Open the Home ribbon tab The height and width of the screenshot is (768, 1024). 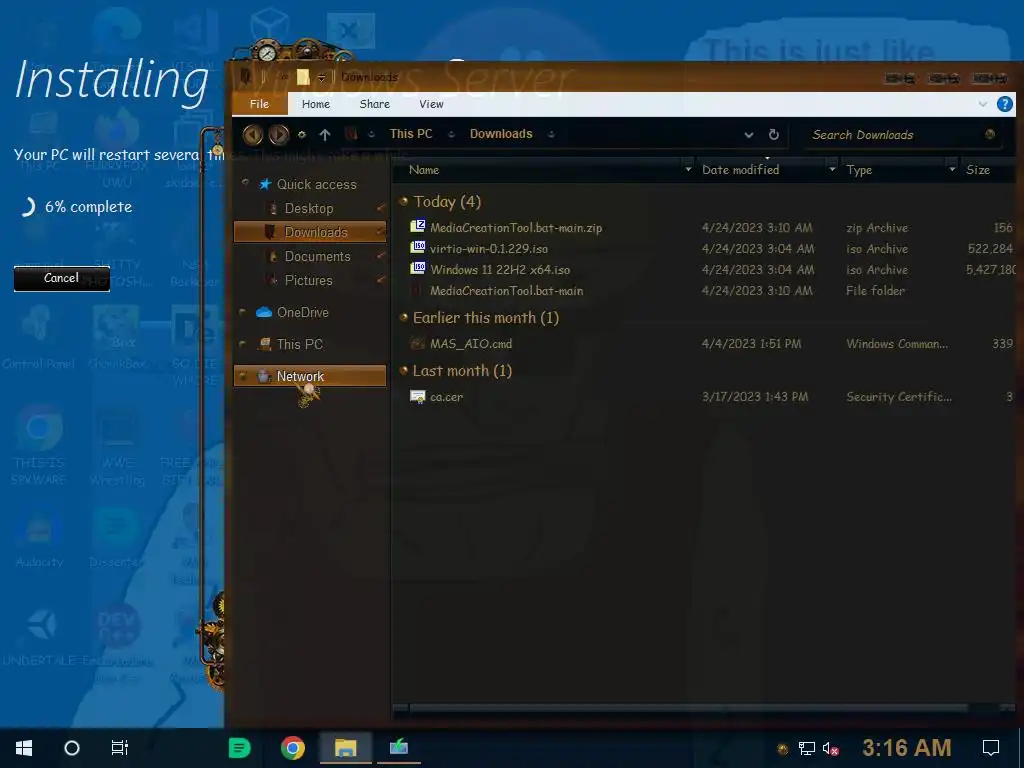pyautogui.click(x=316, y=104)
